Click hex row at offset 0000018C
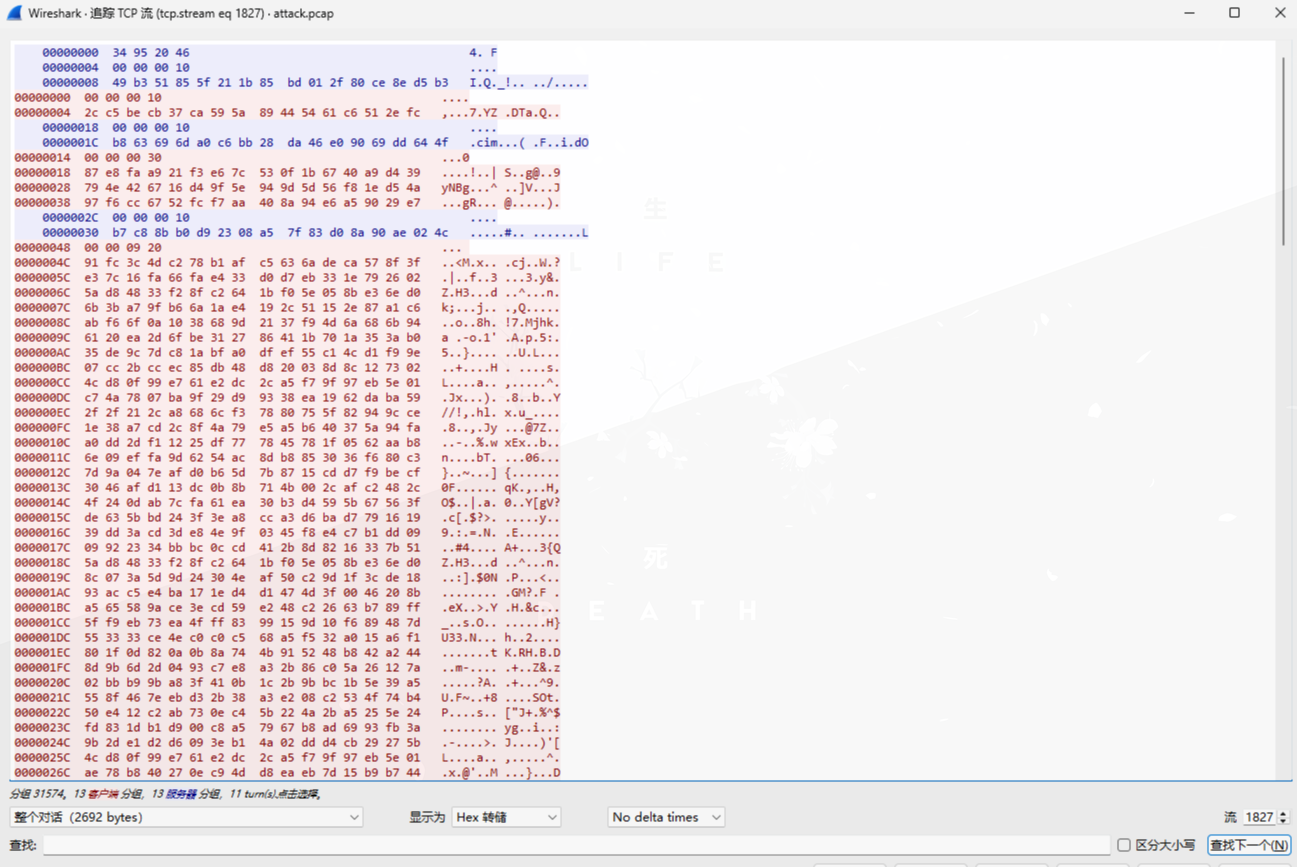Viewport: 1297px width, 867px height. pos(230,562)
